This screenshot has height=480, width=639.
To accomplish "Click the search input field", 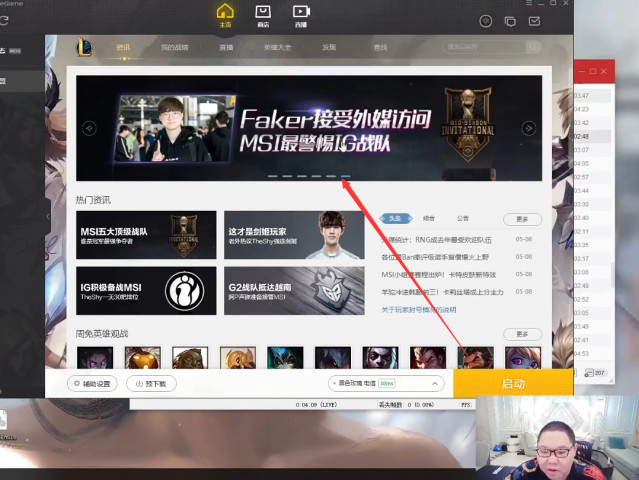I will point(484,47).
